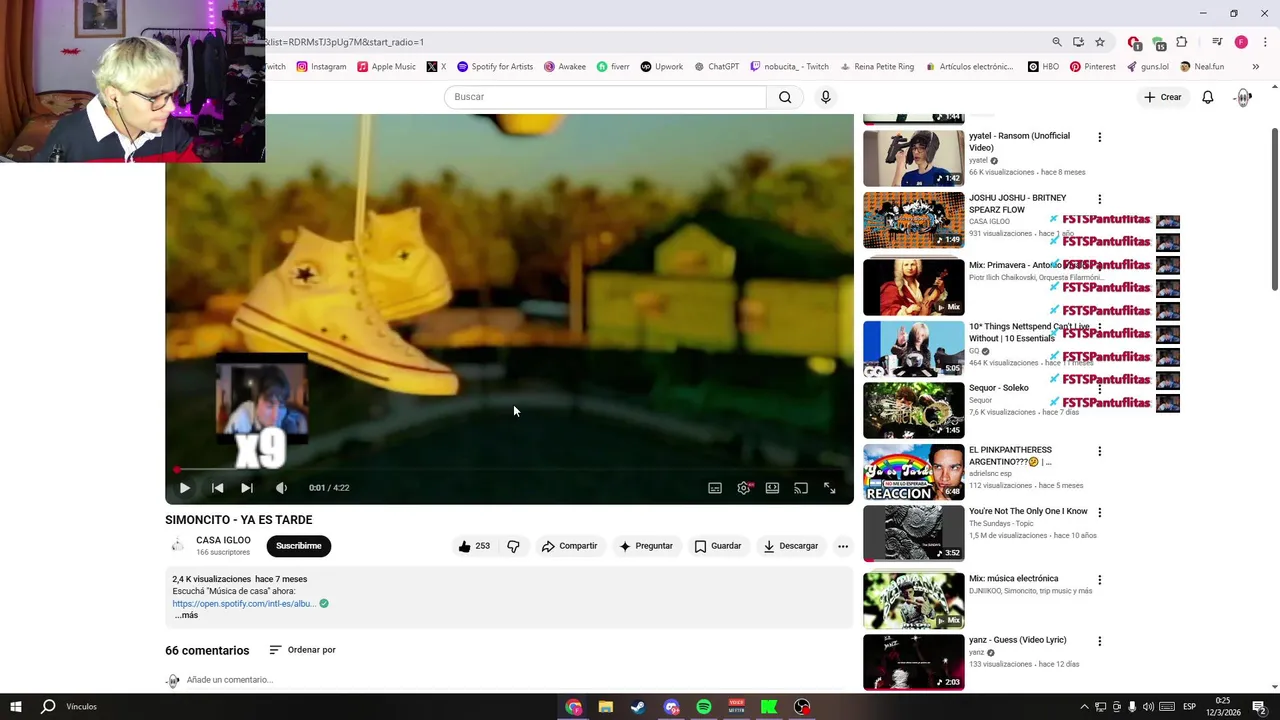1280x720 pixels.
Task: Open the Windows Start menu
Action: [15, 707]
